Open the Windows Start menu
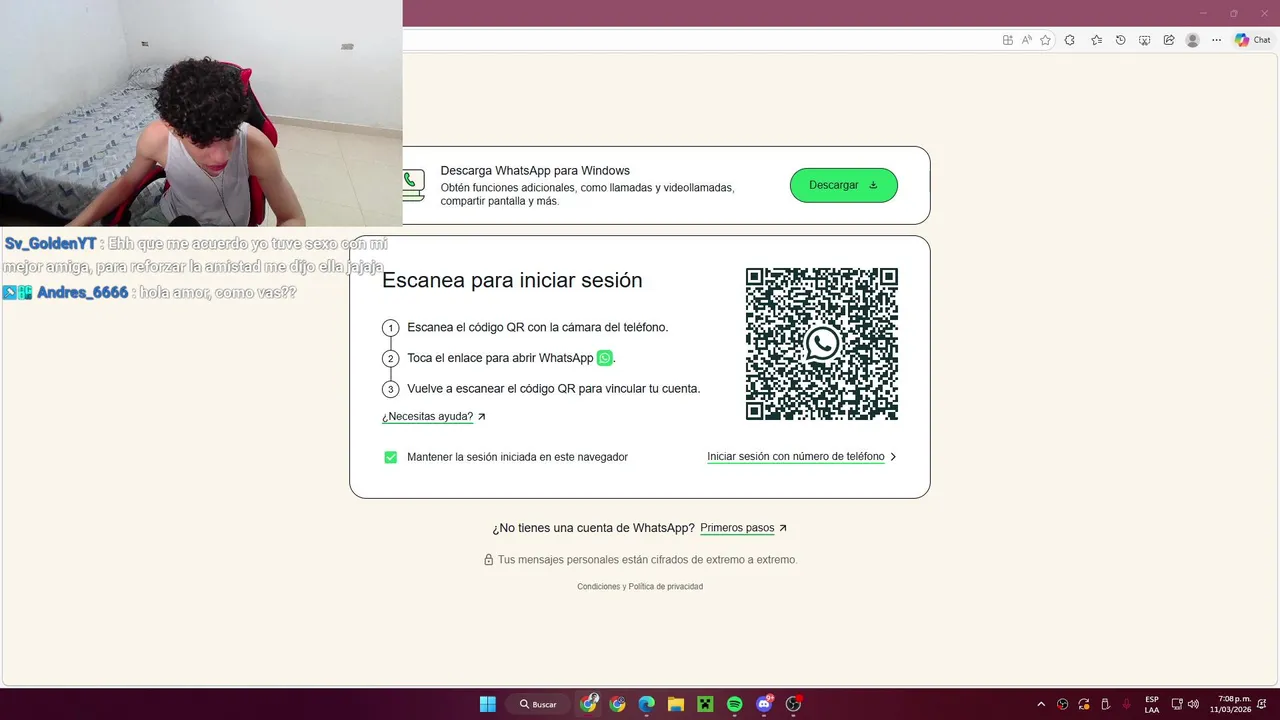This screenshot has width=1280, height=720. [x=487, y=704]
